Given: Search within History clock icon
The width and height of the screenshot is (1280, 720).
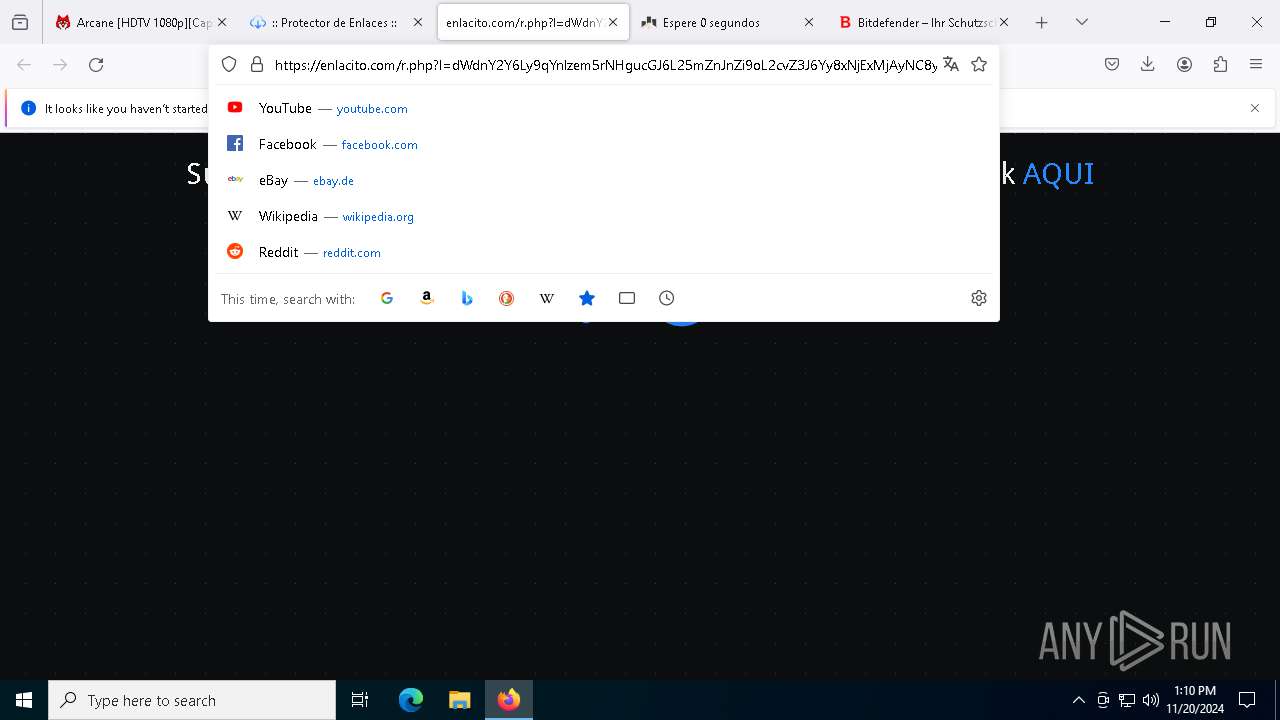Looking at the screenshot, I should (x=667, y=298).
